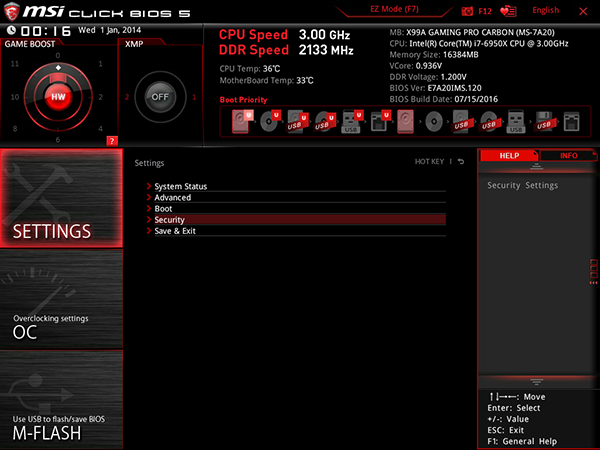
Task: Click the F1: General Help hint
Action: click(x=522, y=442)
